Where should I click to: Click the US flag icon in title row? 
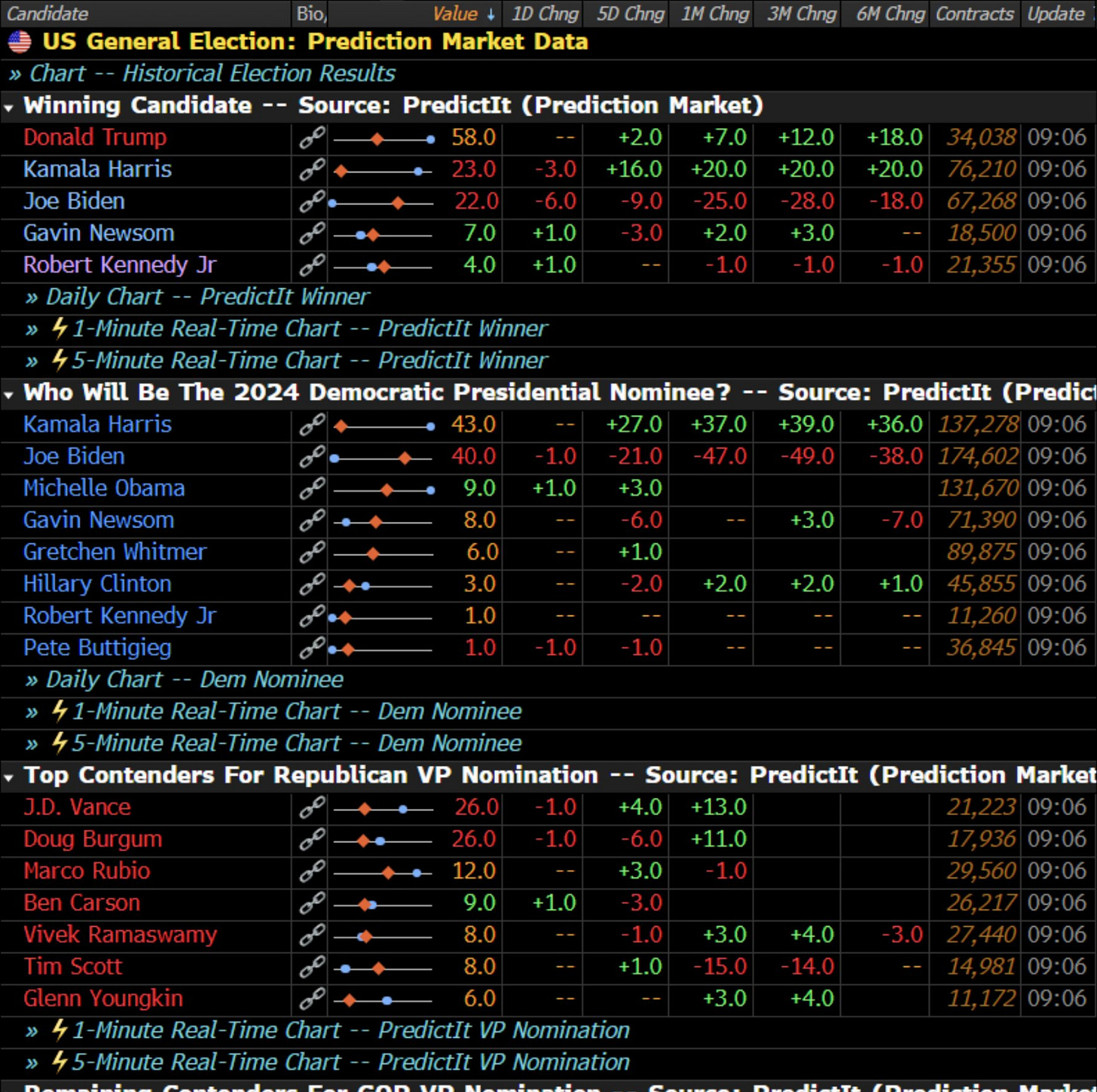pos(19,42)
